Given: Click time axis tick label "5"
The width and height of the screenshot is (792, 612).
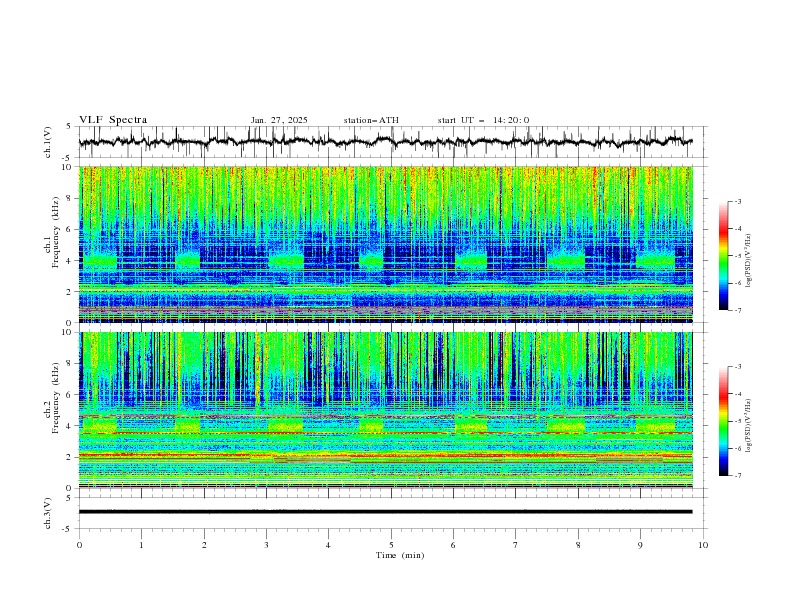Looking at the screenshot, I should tap(391, 545).
